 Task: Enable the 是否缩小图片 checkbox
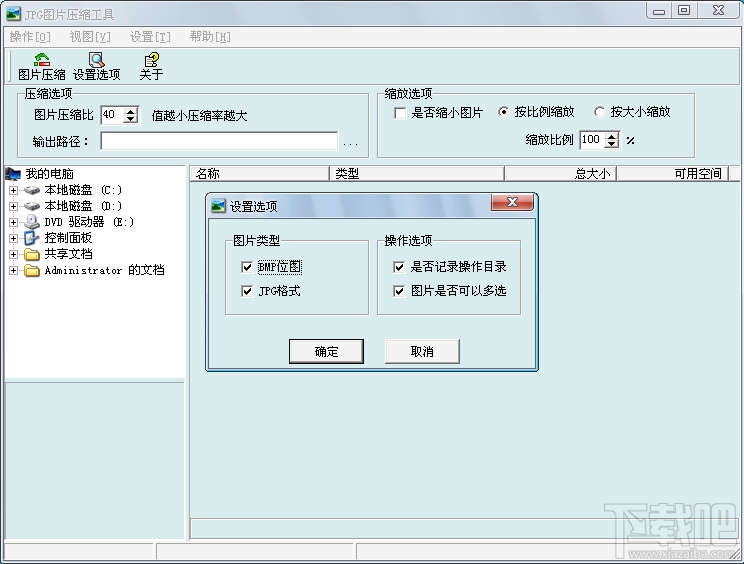[x=400, y=113]
